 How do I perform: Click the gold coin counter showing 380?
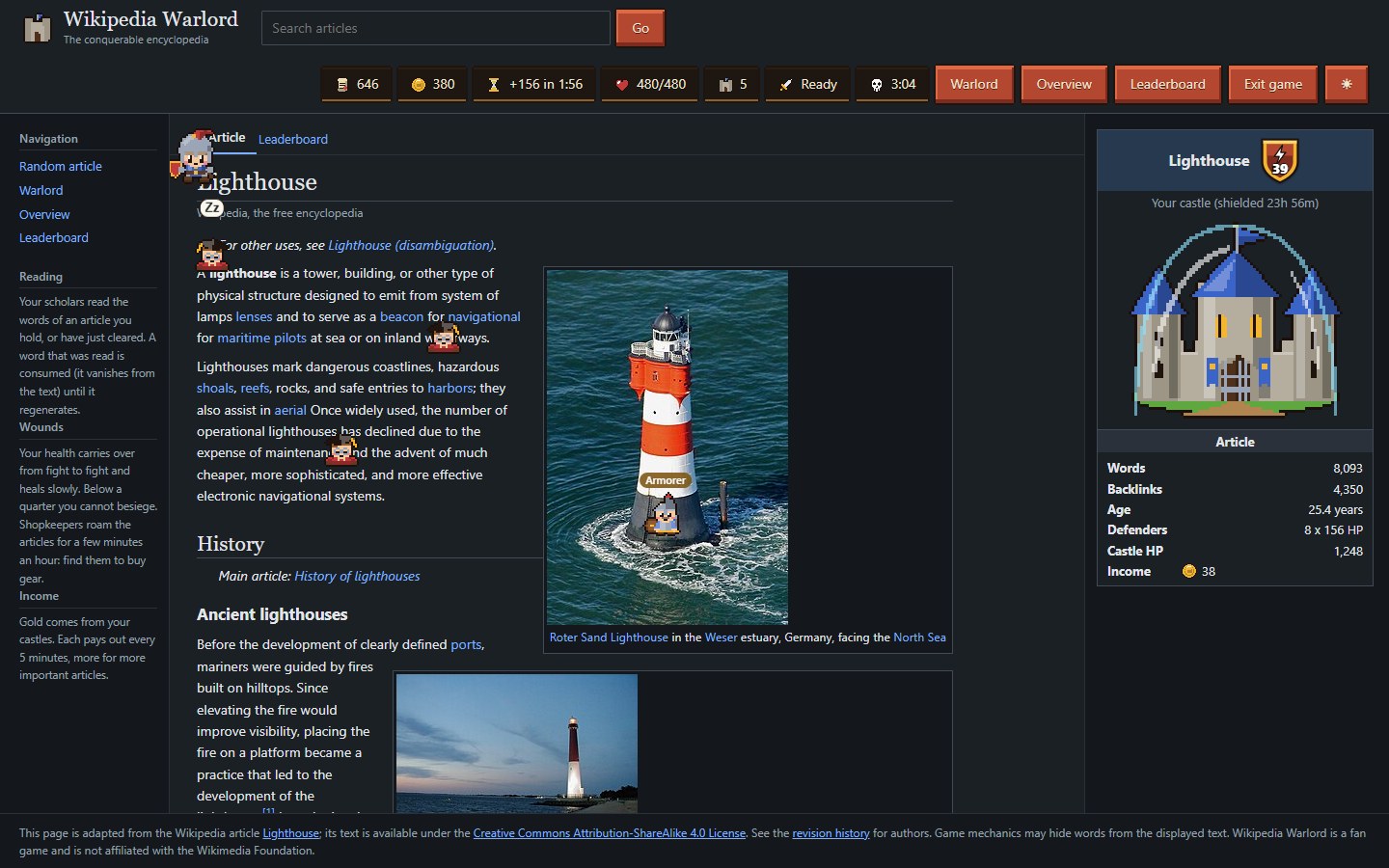[432, 84]
